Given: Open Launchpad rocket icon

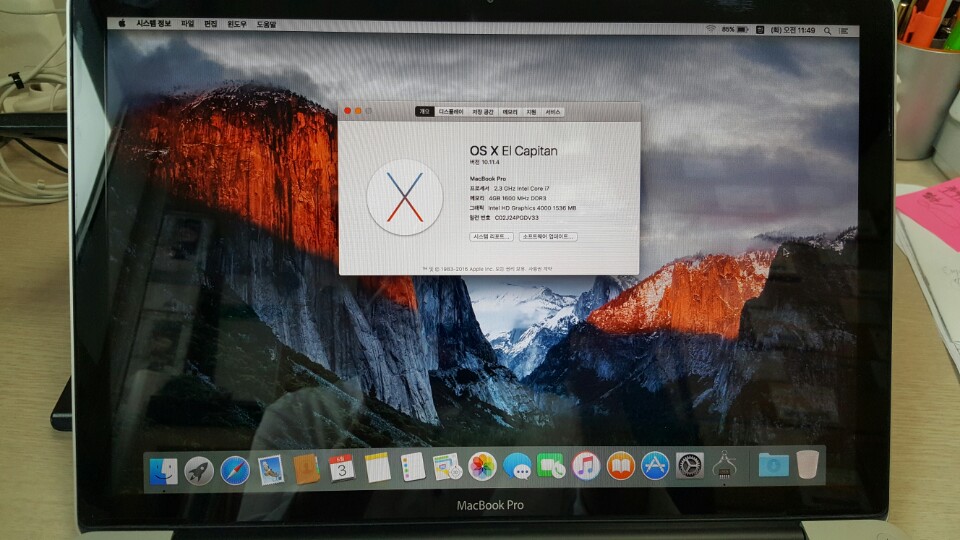Looking at the screenshot, I should point(199,470).
